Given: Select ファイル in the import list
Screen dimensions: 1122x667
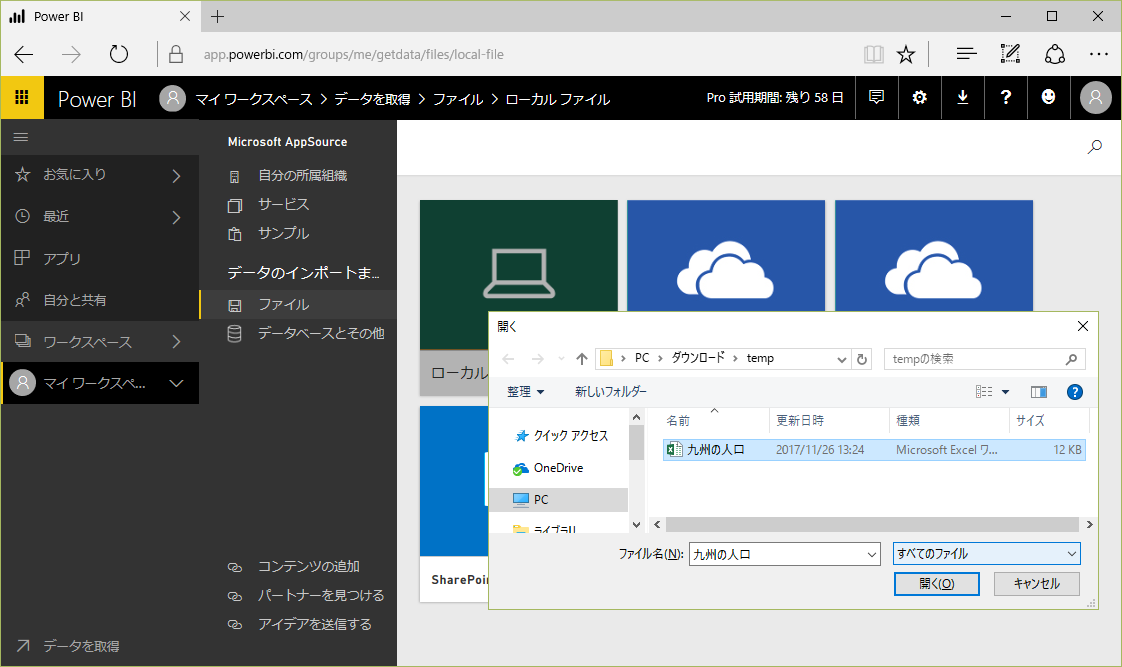Looking at the screenshot, I should tap(298, 304).
